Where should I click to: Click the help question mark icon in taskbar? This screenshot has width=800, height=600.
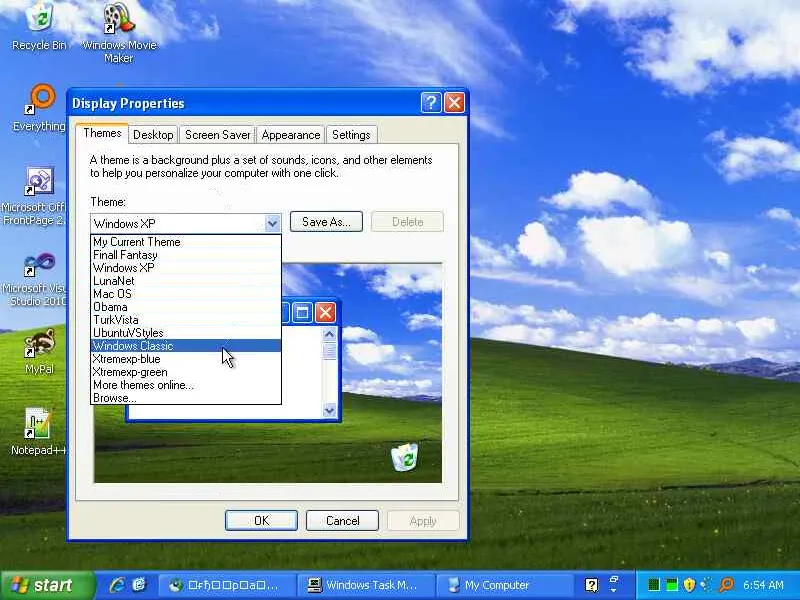591,585
